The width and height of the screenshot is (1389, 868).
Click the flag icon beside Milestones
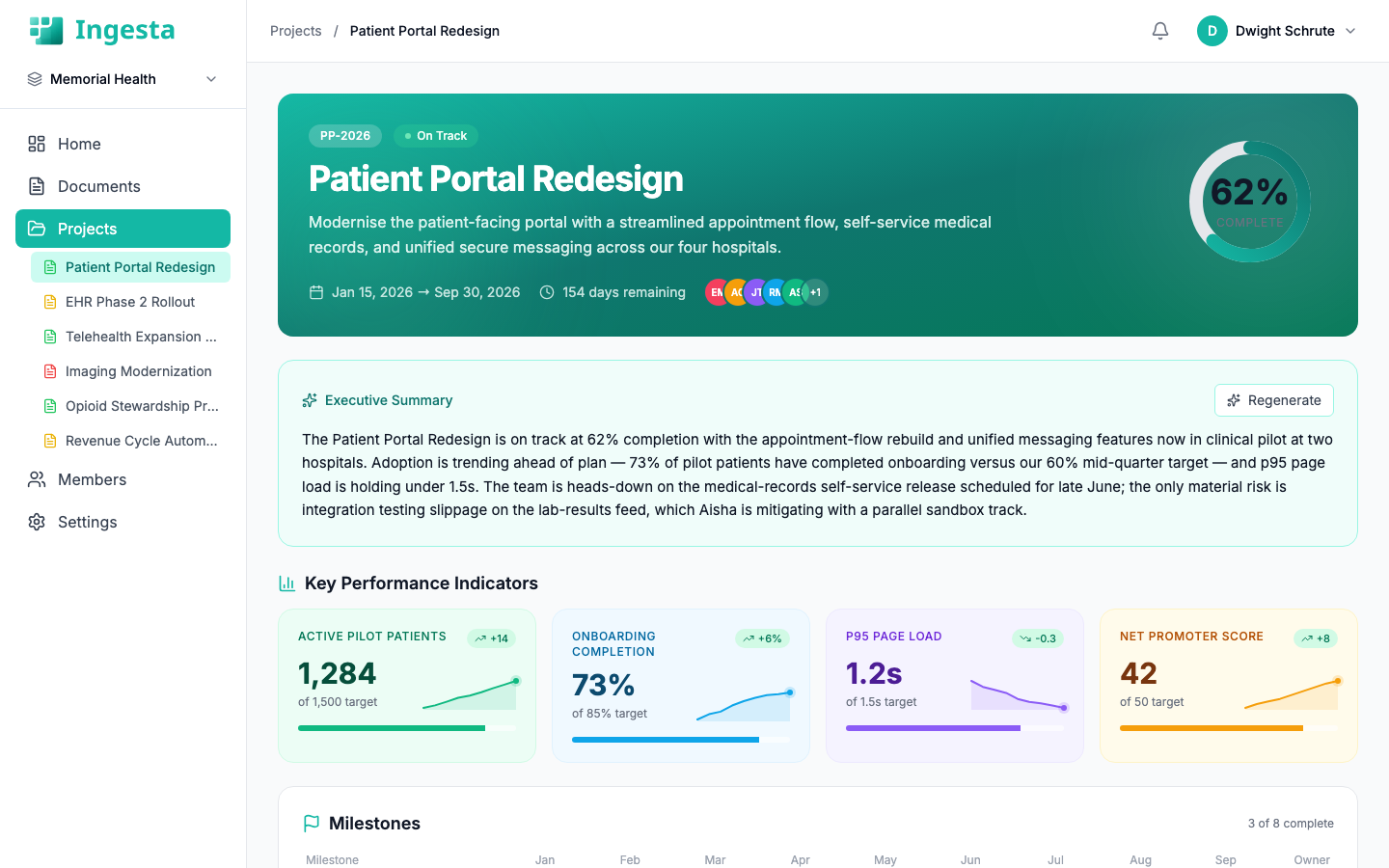[x=312, y=823]
